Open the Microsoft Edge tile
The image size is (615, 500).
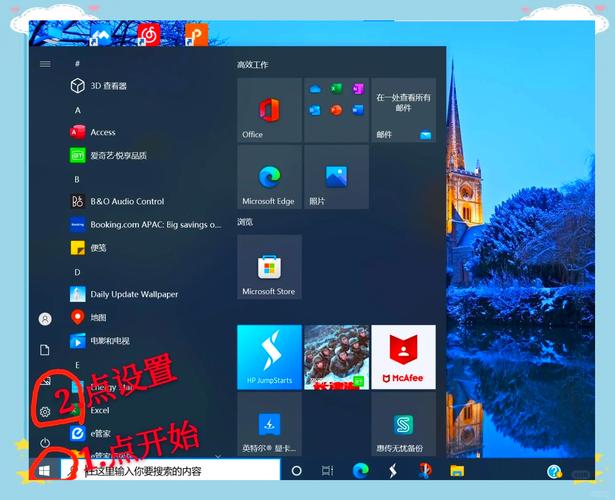point(269,177)
